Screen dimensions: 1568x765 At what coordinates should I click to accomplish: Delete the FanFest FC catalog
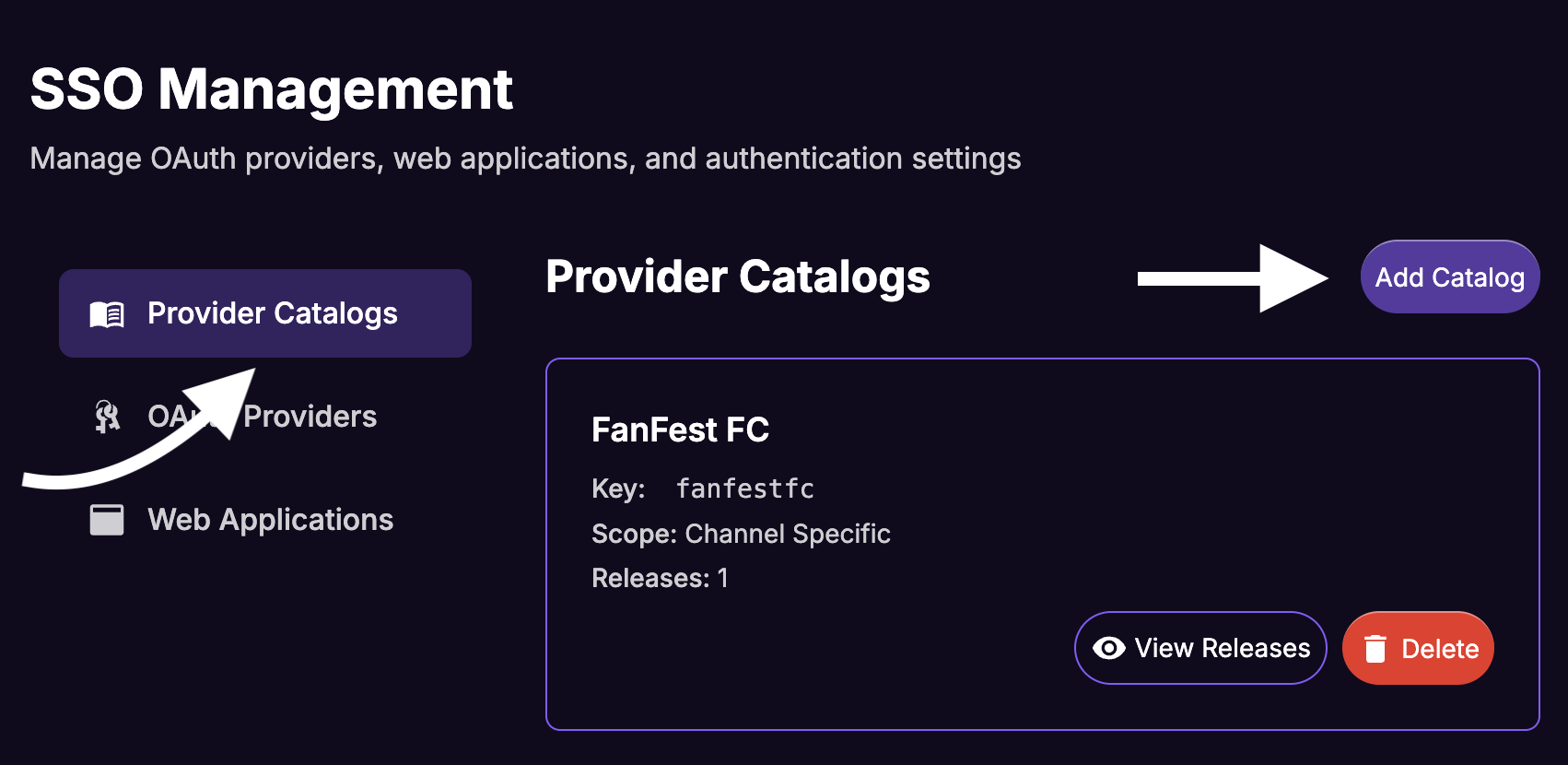[x=1418, y=648]
